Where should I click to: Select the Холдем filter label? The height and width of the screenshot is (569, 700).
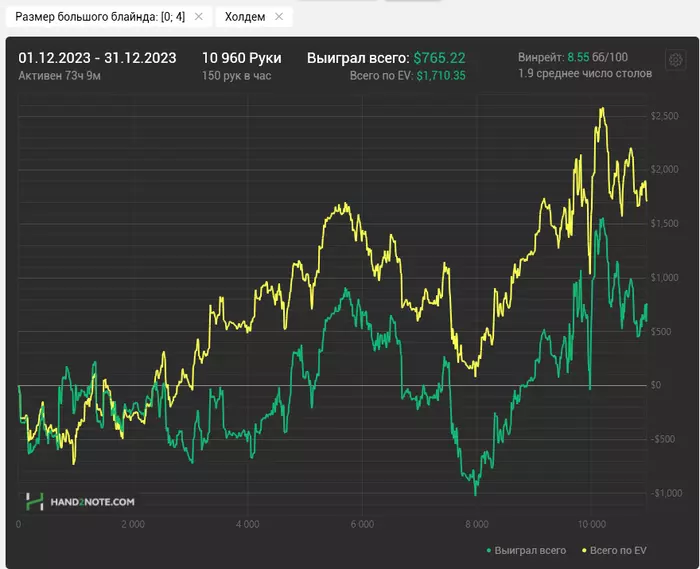click(245, 17)
